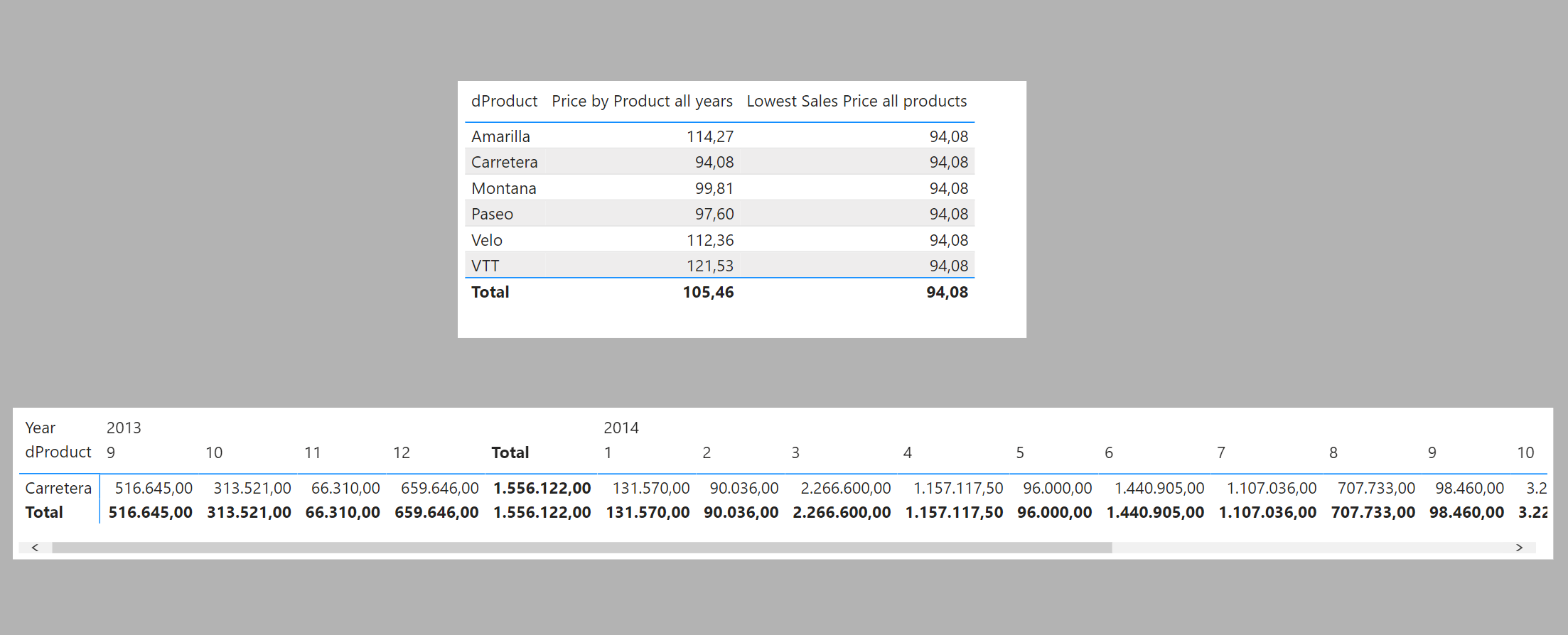The width and height of the screenshot is (1568, 635).
Task: Click the 2013 year column header
Action: click(124, 428)
